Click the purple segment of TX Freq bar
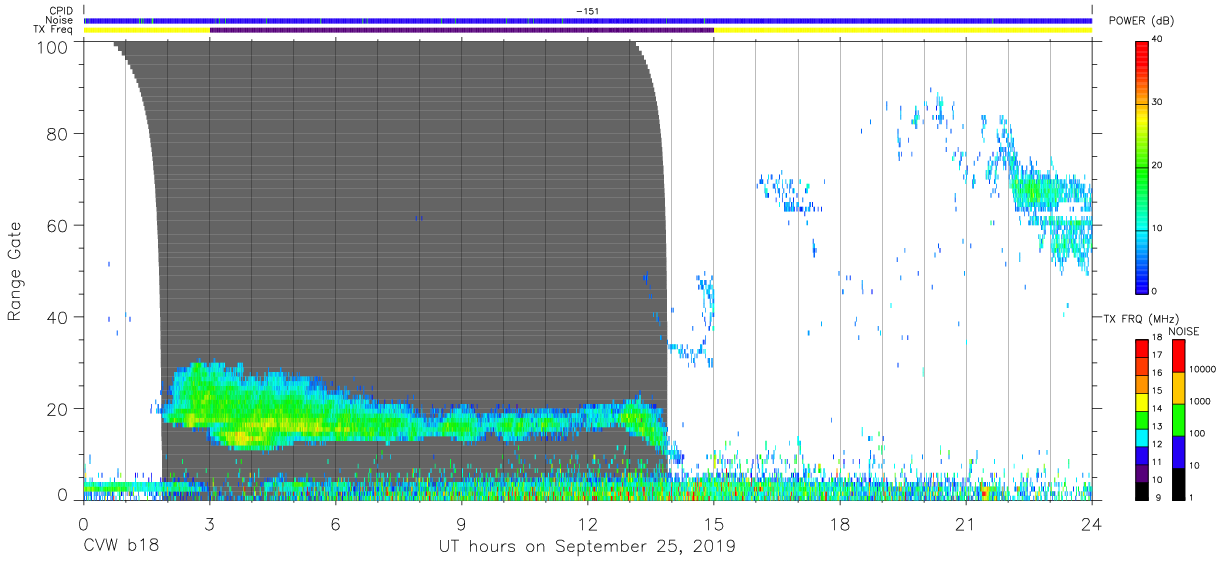1228x567 pixels. coord(462,30)
